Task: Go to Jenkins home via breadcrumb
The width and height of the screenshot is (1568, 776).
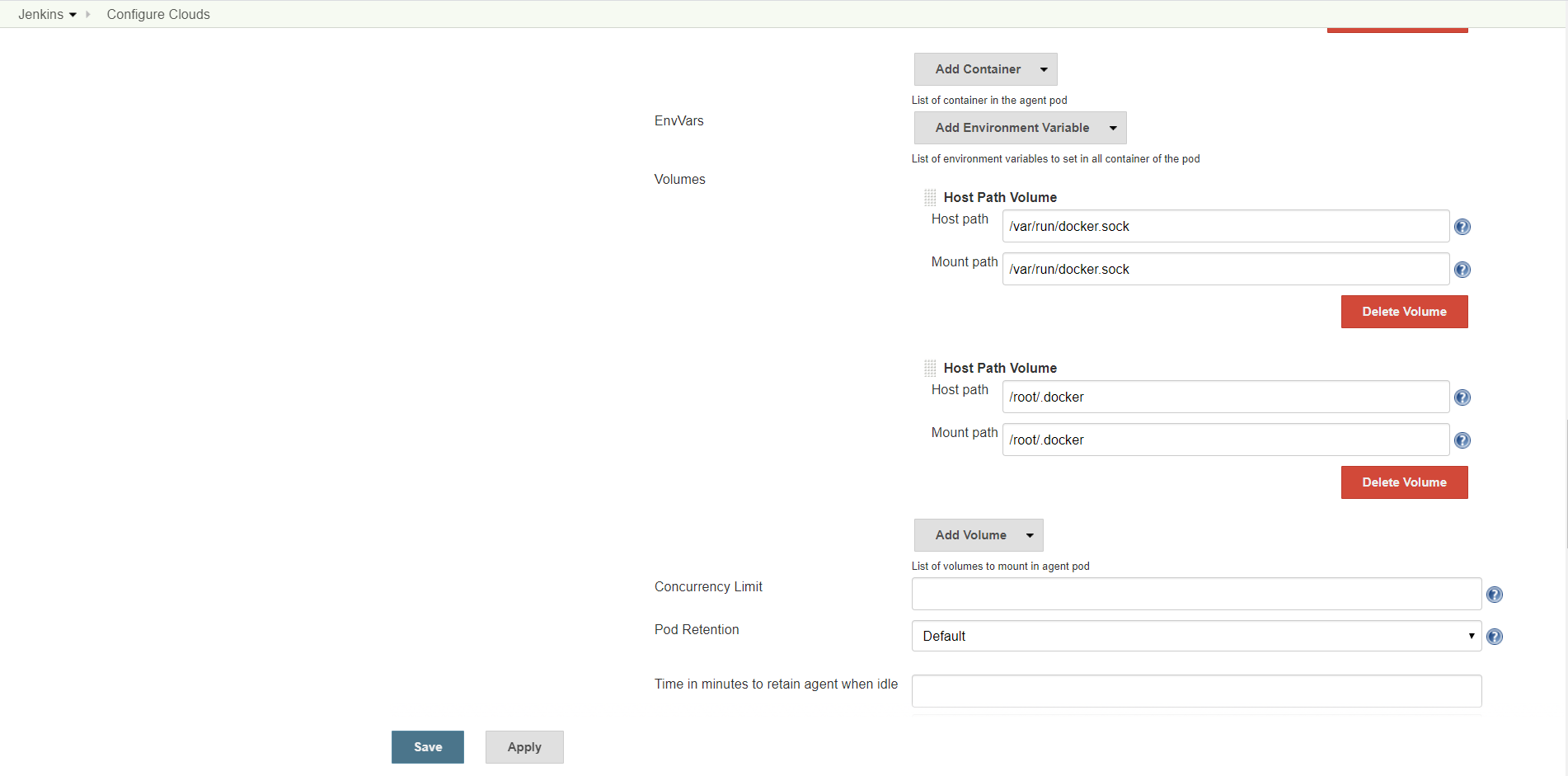Action: point(40,15)
